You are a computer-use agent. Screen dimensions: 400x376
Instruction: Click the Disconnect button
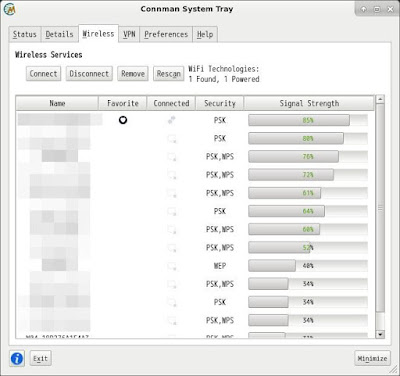(89, 74)
